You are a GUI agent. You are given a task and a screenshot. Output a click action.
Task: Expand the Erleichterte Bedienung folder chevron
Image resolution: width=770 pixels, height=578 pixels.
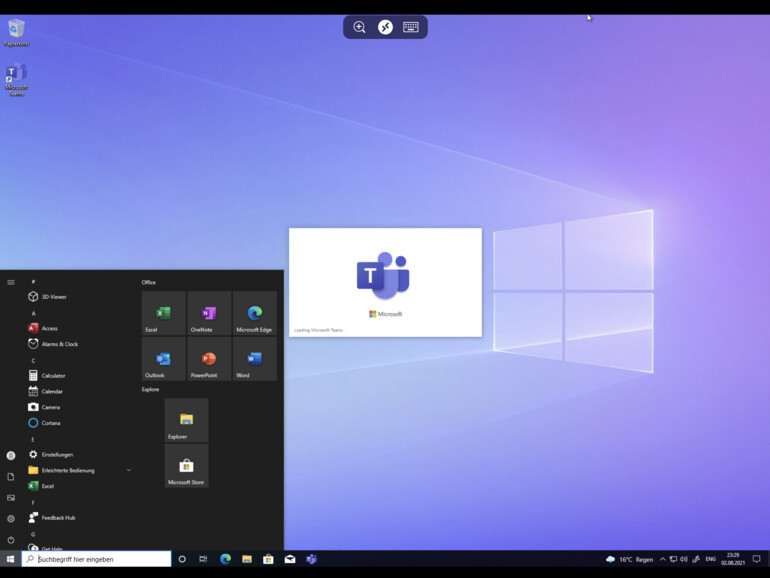click(x=129, y=470)
